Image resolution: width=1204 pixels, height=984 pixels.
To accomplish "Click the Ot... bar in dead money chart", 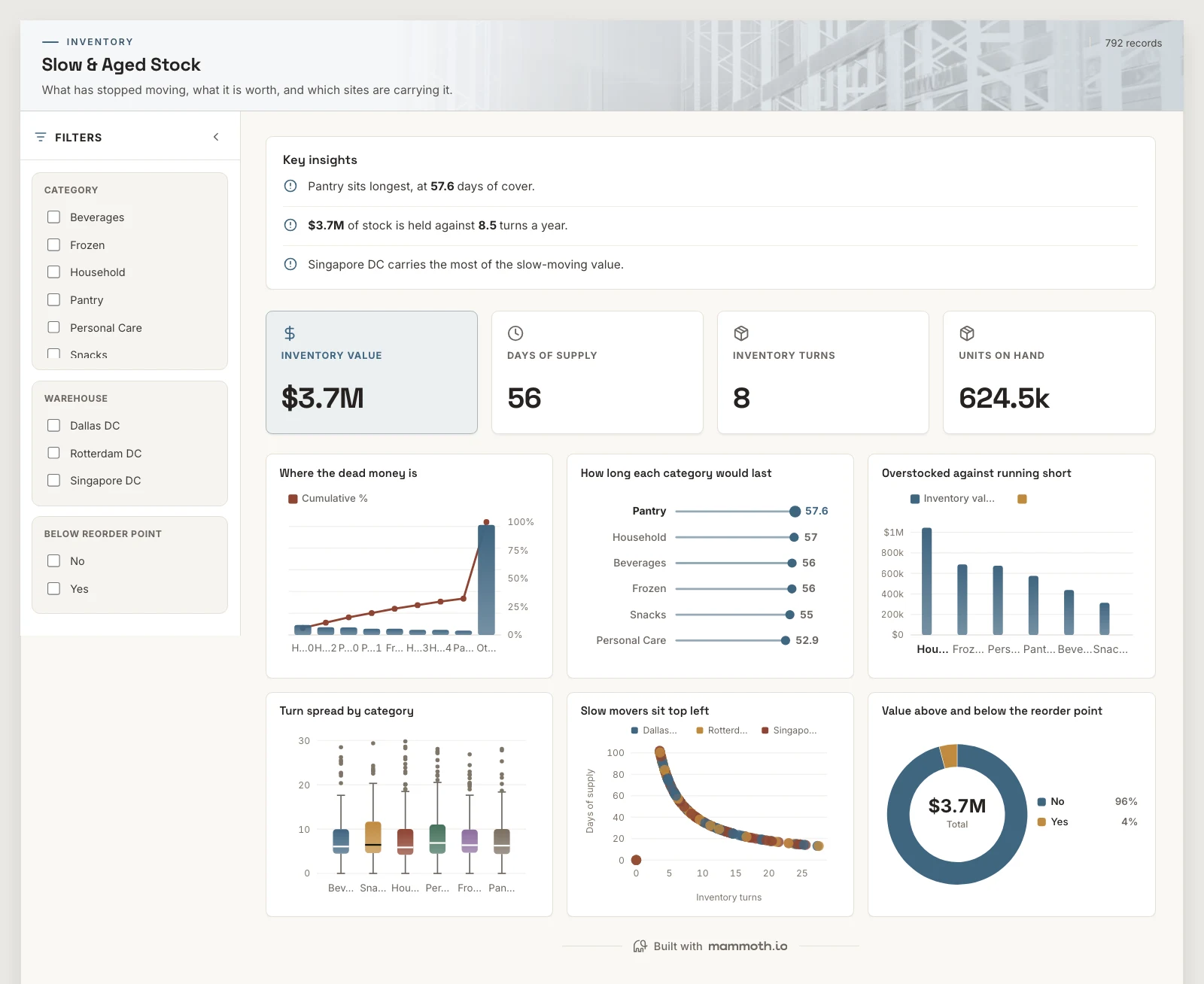I will pos(486,579).
